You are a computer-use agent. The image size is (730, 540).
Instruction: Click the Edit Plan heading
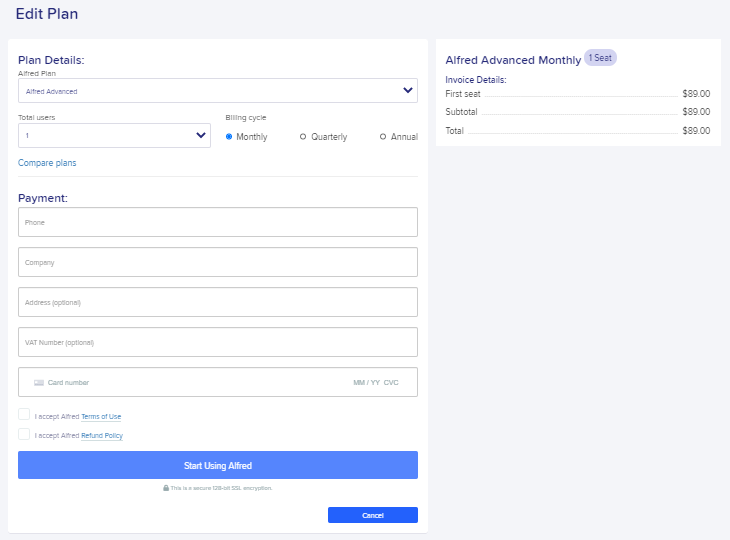(x=47, y=14)
